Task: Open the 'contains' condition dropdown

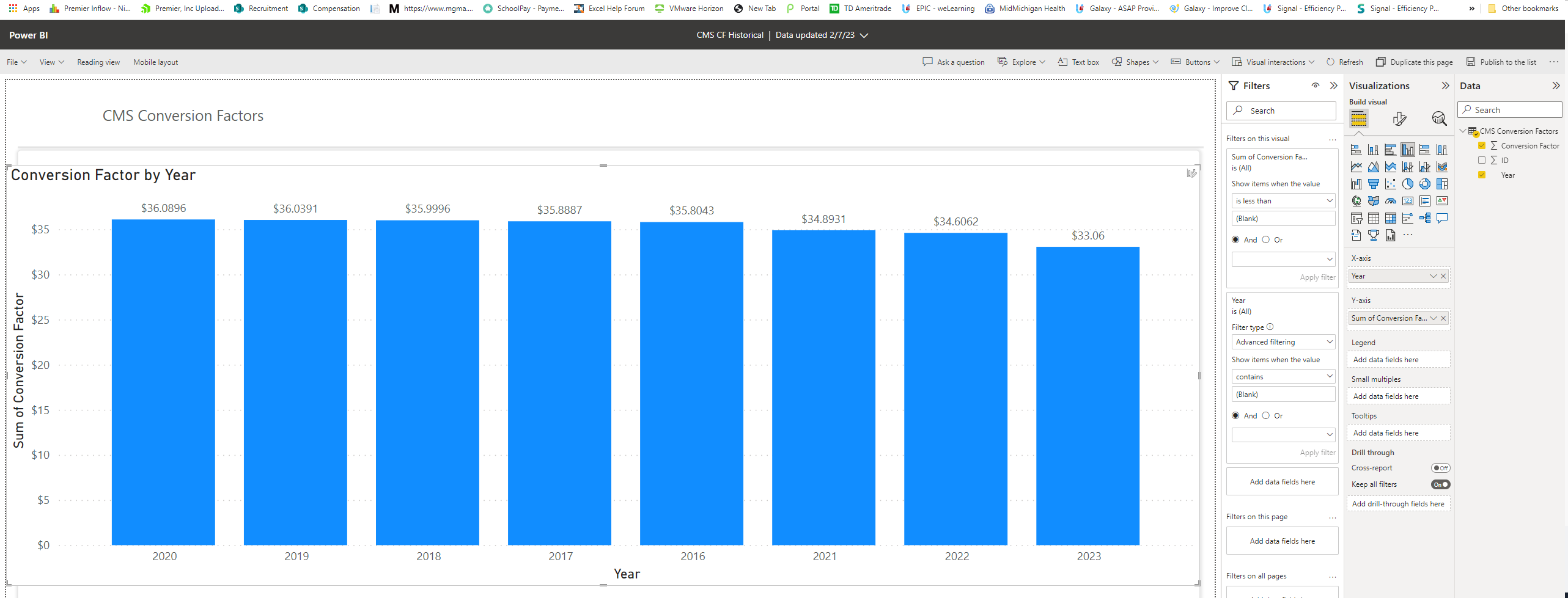Action: [1283, 376]
